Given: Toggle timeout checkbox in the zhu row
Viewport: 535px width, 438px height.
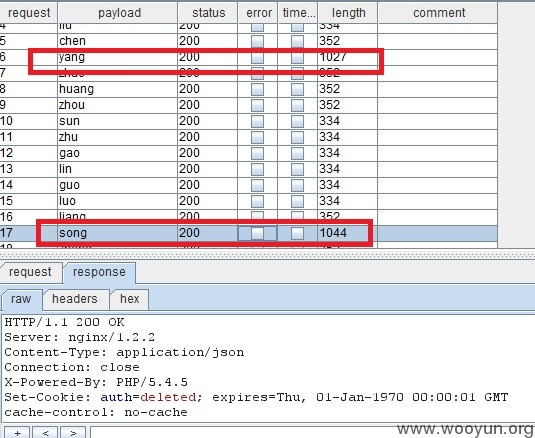Looking at the screenshot, I should 298,137.
